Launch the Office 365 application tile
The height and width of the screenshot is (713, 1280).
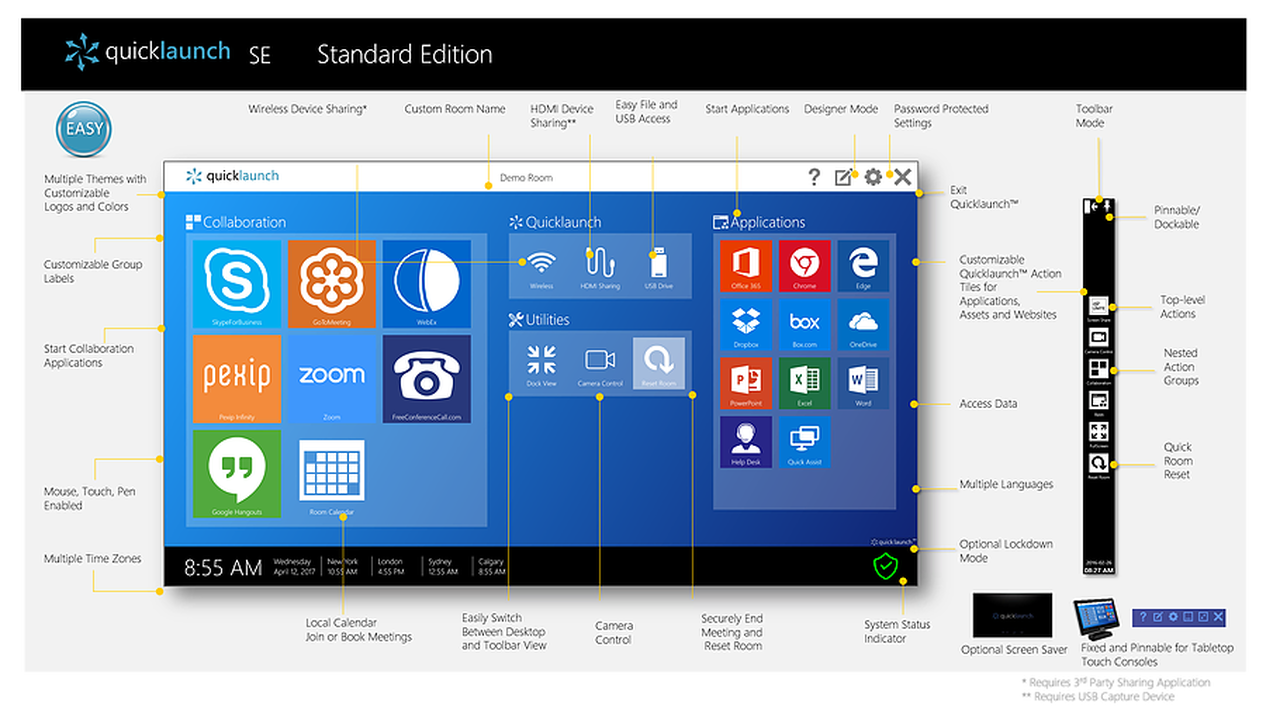745,266
